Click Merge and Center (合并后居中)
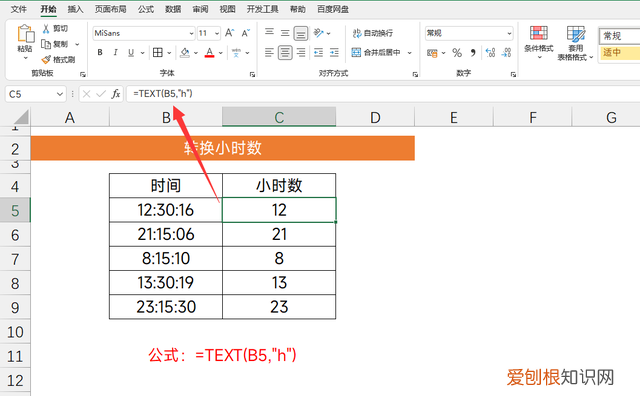 pos(376,52)
